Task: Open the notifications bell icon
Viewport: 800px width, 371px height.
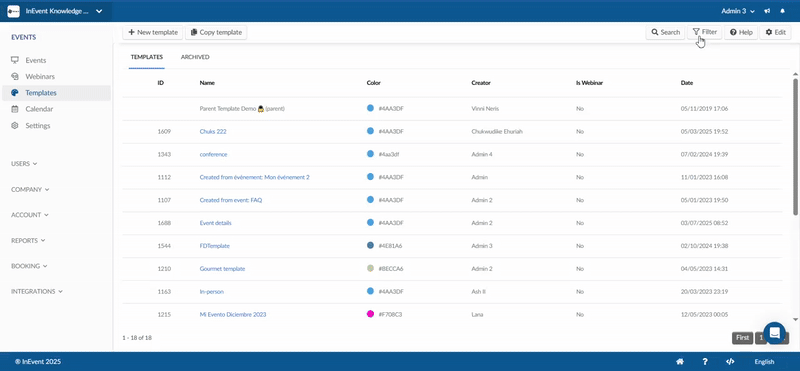Action: click(x=782, y=11)
